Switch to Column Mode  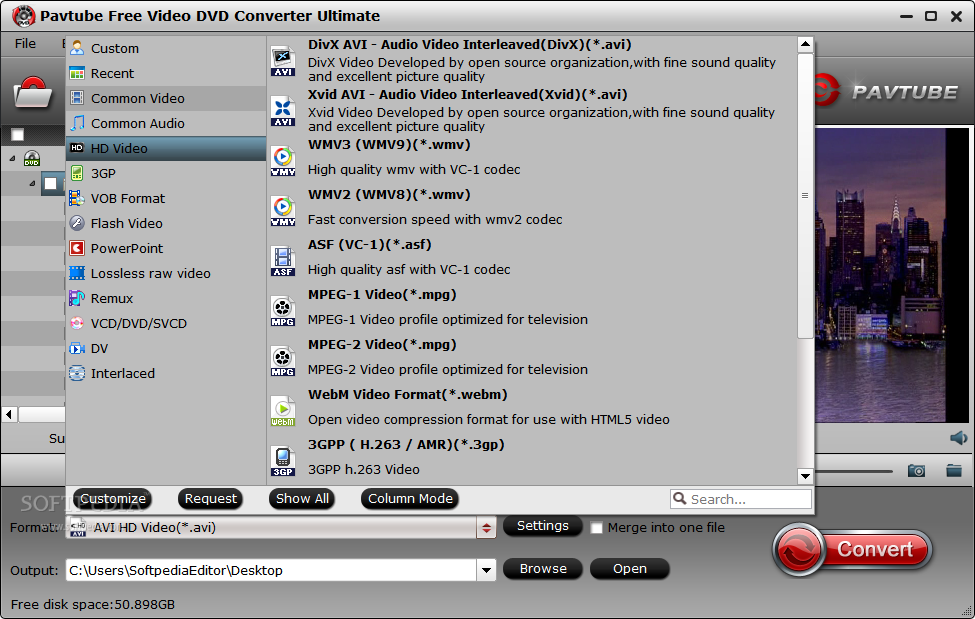(x=410, y=498)
